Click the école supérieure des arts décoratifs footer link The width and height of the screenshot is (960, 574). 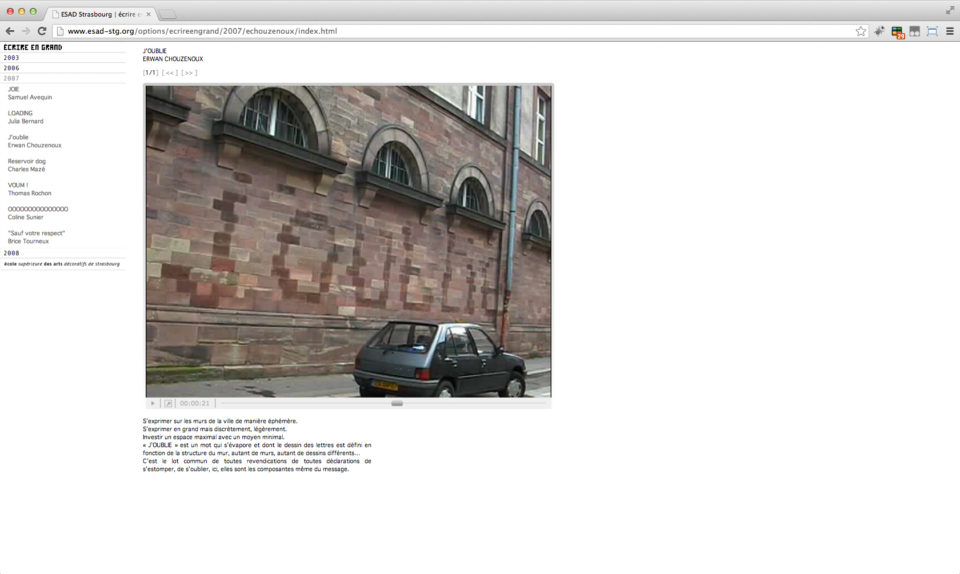[62, 264]
